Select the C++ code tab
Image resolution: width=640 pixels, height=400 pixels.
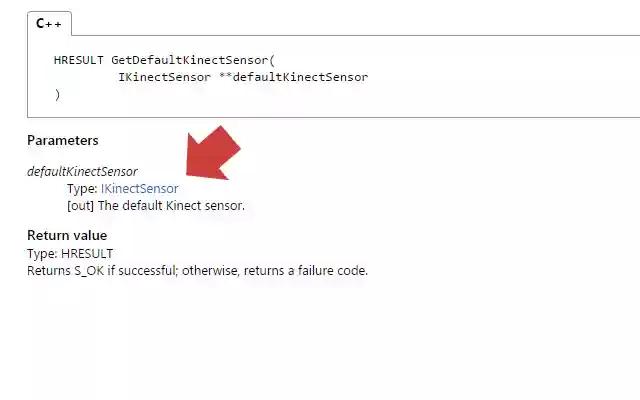pos(49,23)
